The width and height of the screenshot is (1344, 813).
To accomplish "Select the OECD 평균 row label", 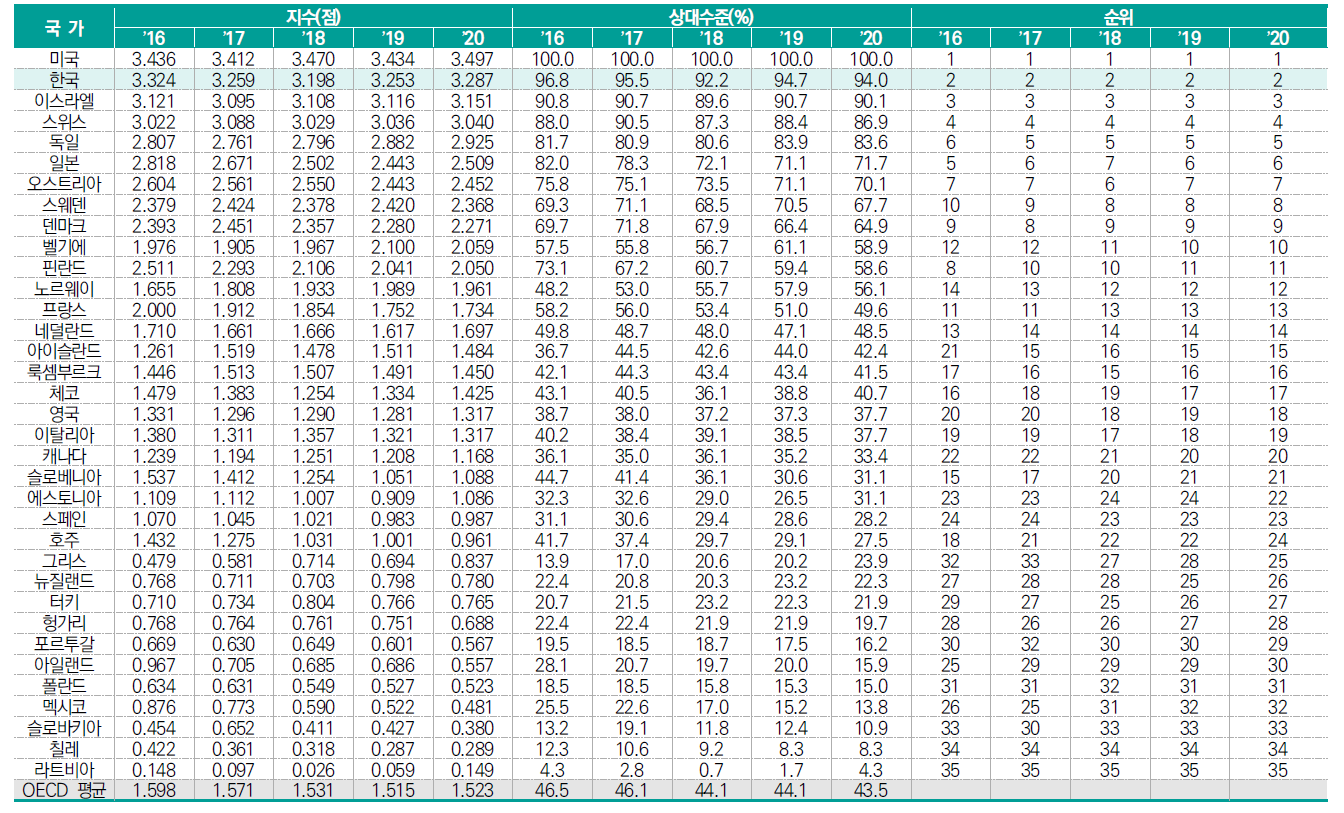I will click(x=64, y=789).
